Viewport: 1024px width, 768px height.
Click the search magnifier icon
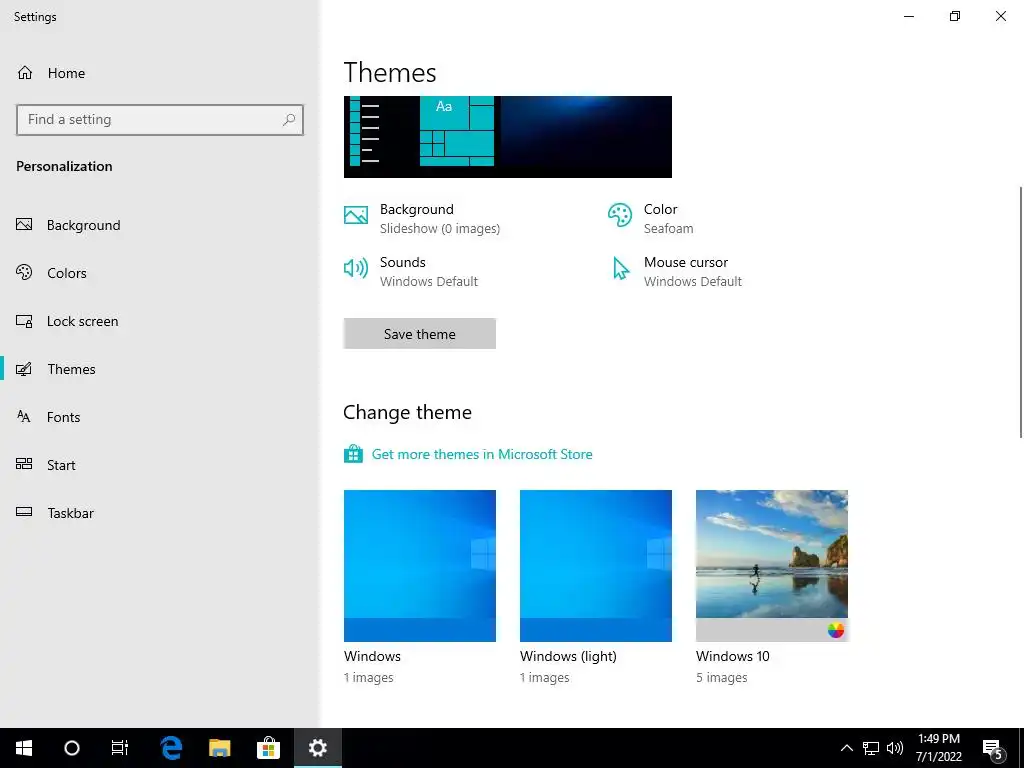coord(289,120)
